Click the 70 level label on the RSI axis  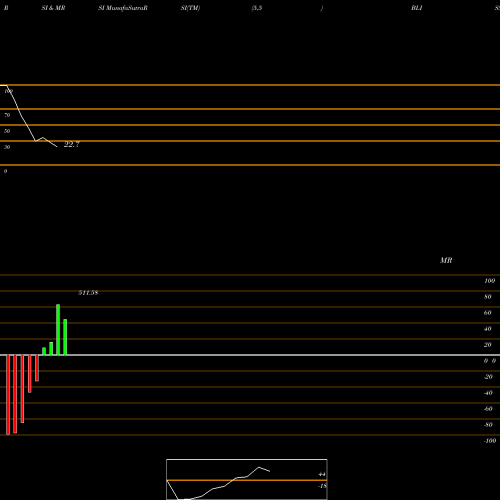[x=7, y=115]
